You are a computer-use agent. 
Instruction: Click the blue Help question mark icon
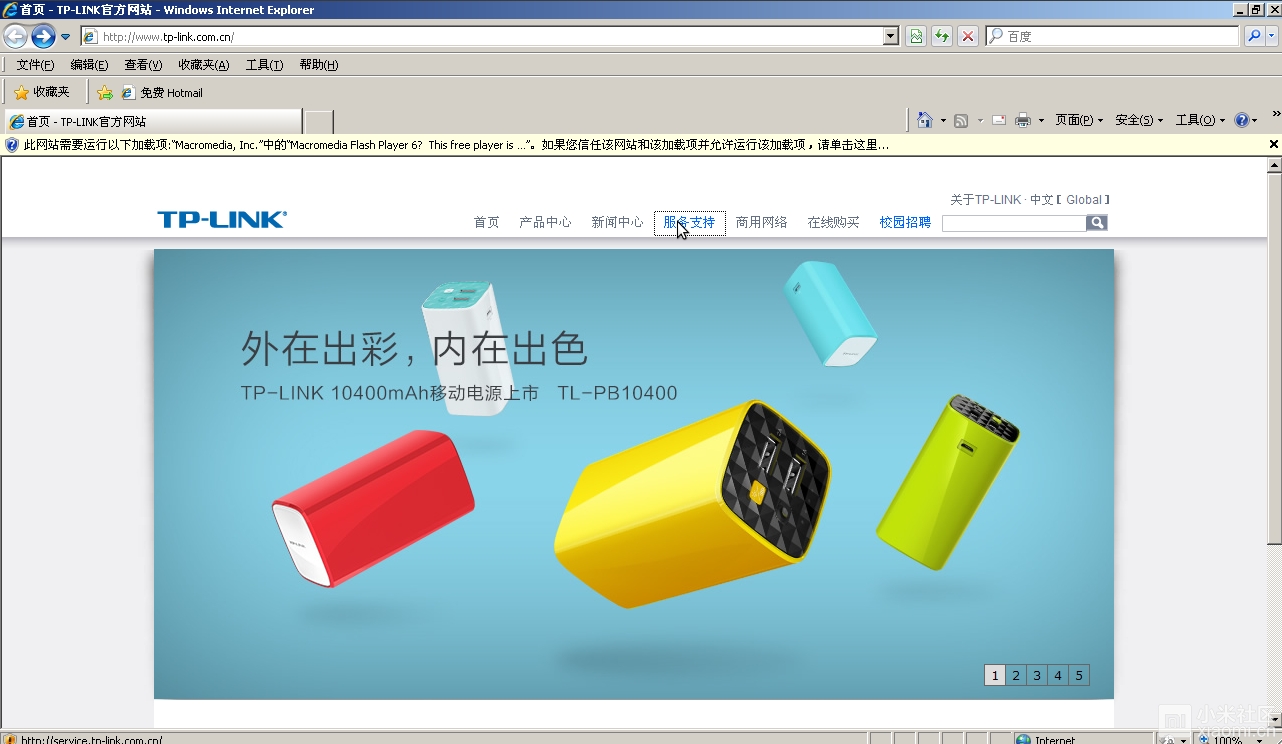pos(1242,120)
